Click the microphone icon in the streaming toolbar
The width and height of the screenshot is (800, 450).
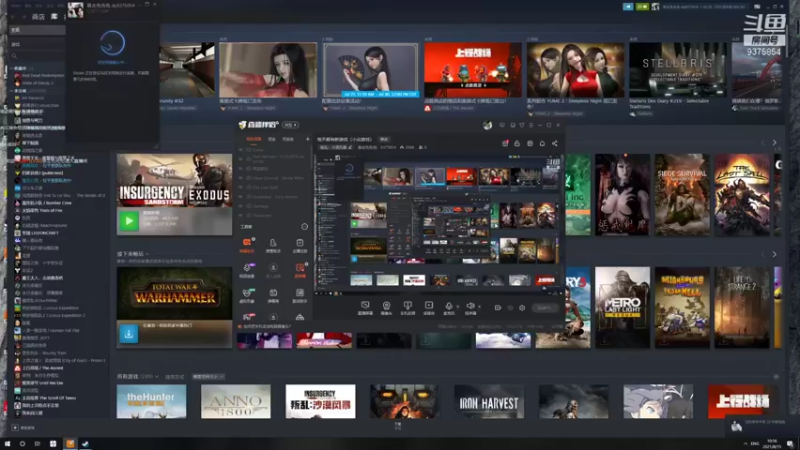(449, 306)
